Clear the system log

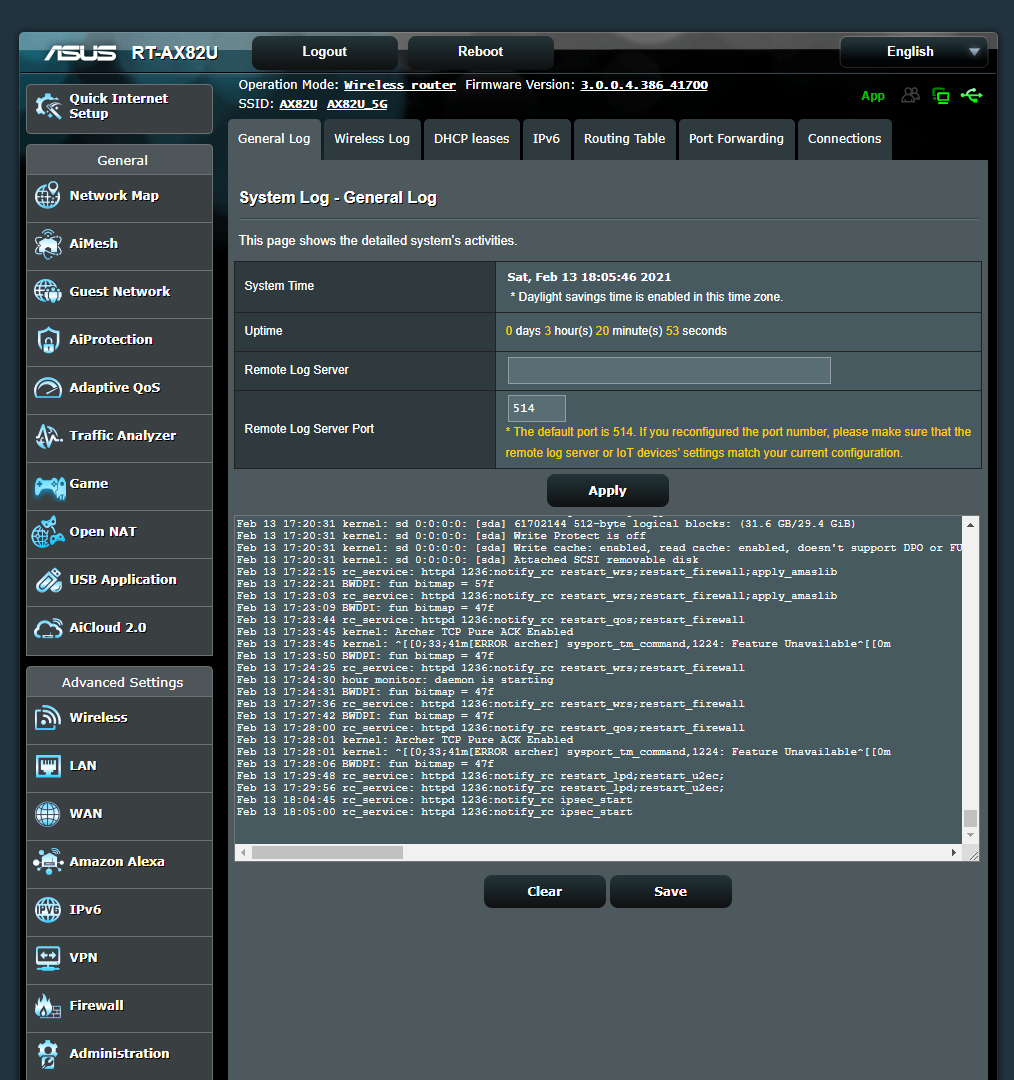pyautogui.click(x=544, y=891)
